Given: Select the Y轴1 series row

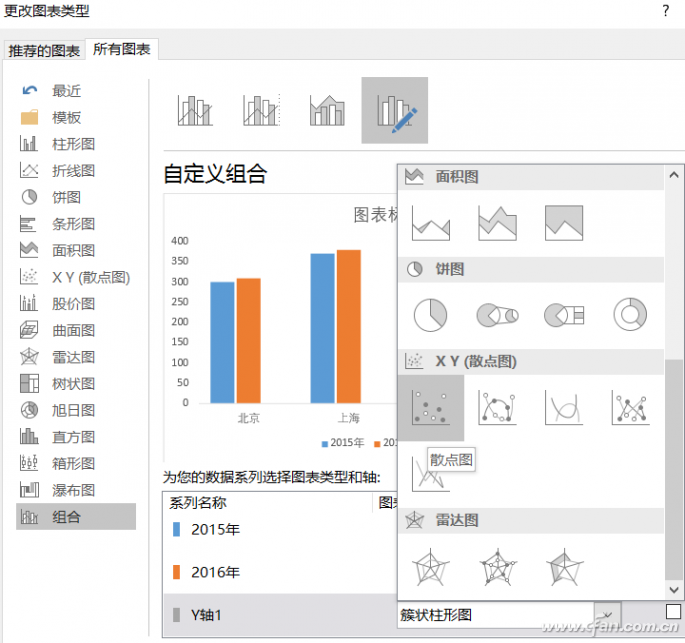Looking at the screenshot, I should (280, 615).
